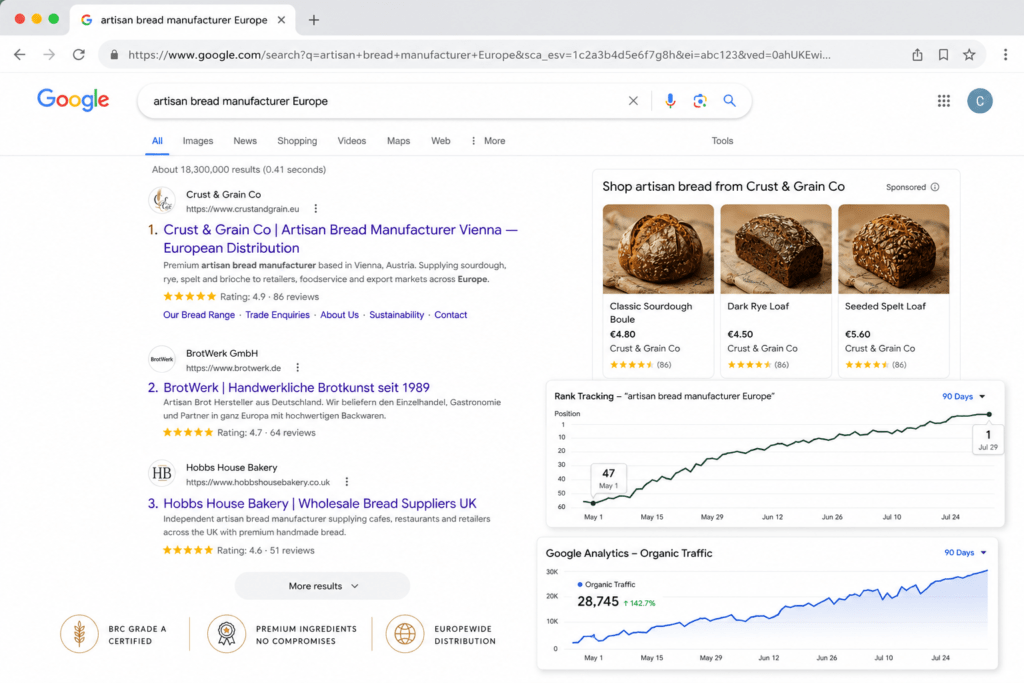Expand the More results button
Screen dimensions: 1024x683
(323, 586)
